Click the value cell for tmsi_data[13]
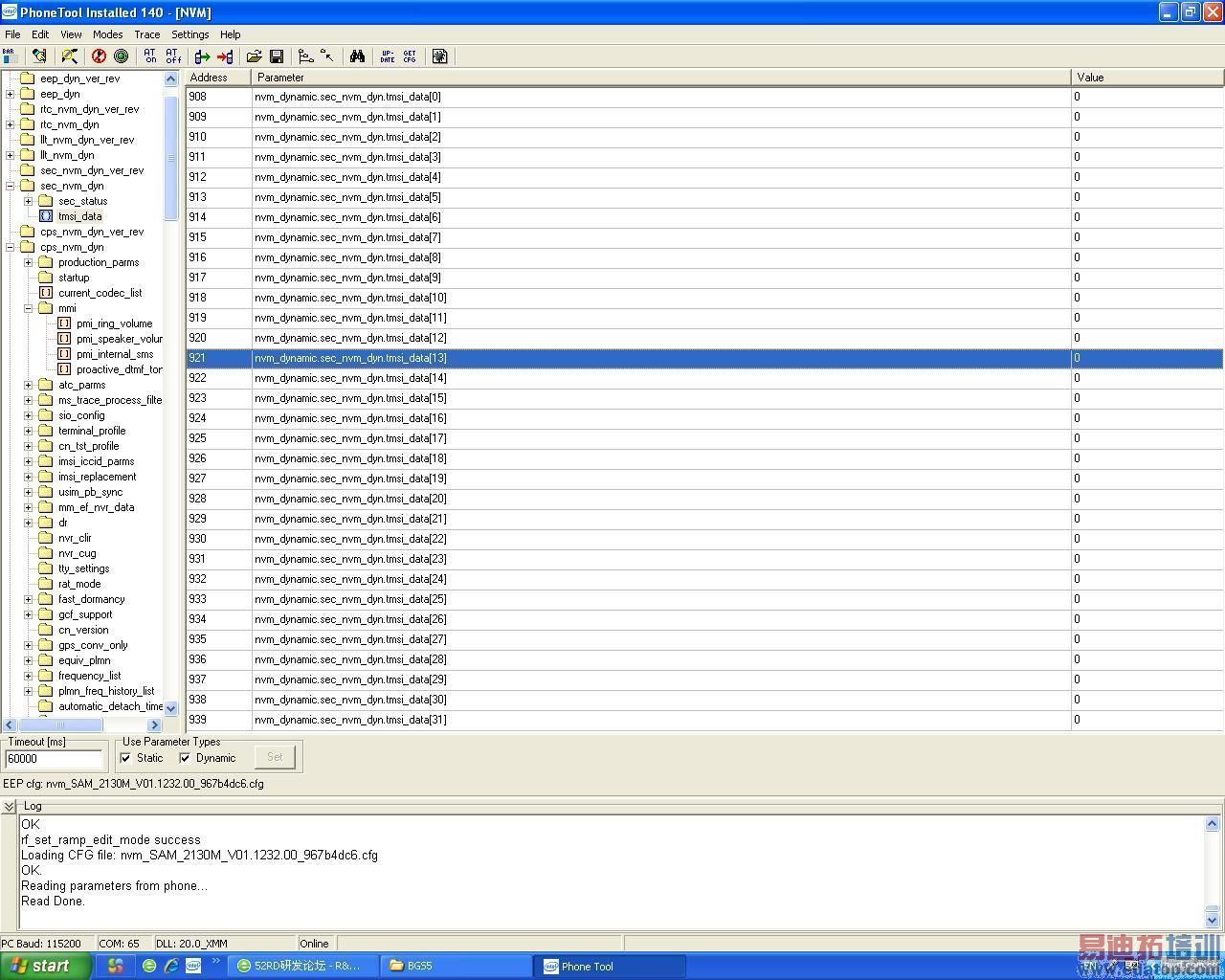 (1147, 358)
